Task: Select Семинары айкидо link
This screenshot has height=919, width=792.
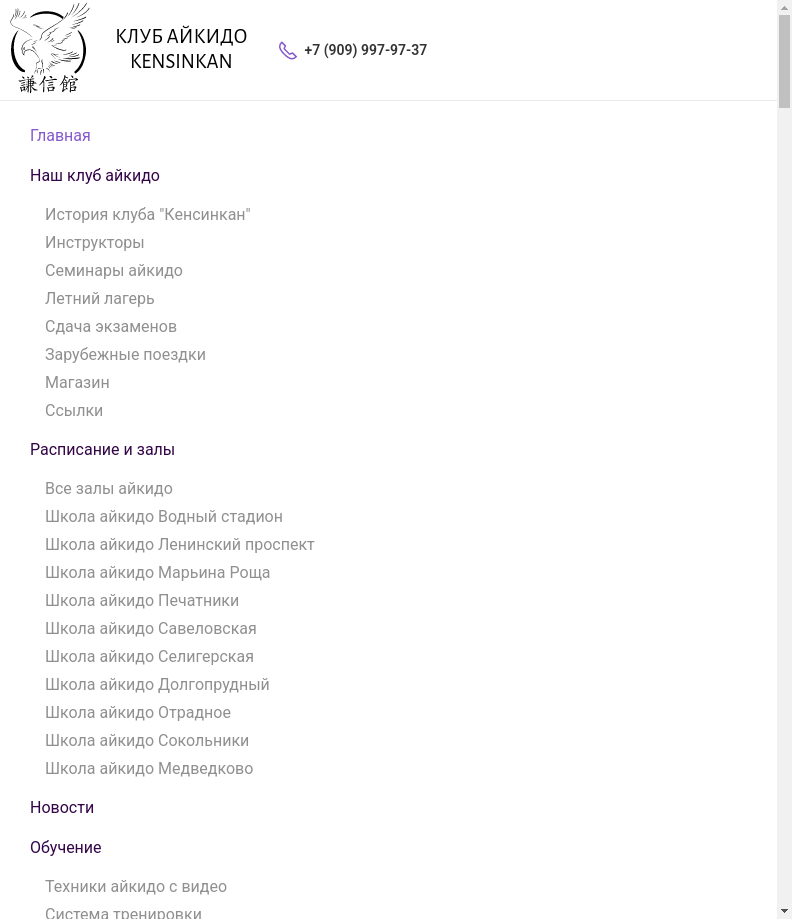Action: tap(114, 271)
